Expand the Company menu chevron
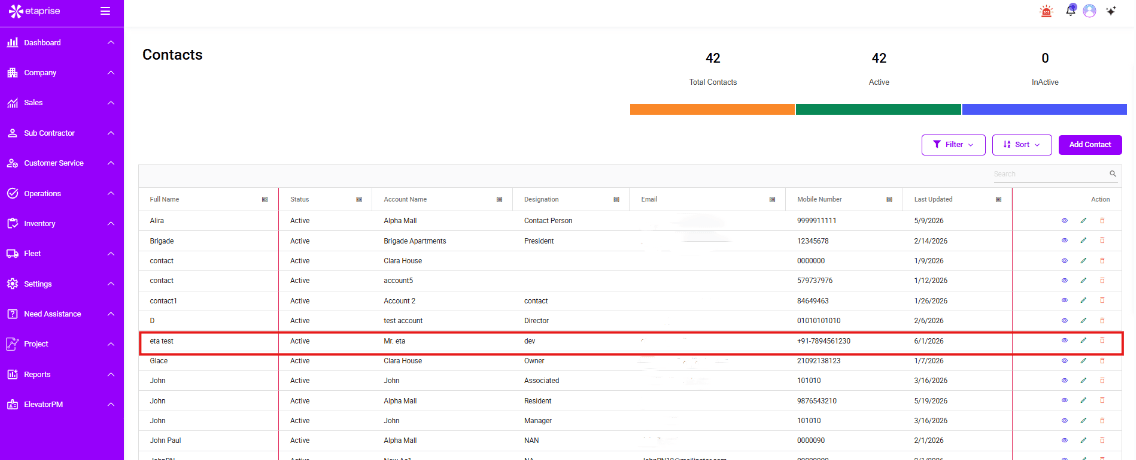This screenshot has width=1136, height=460. (x=111, y=73)
